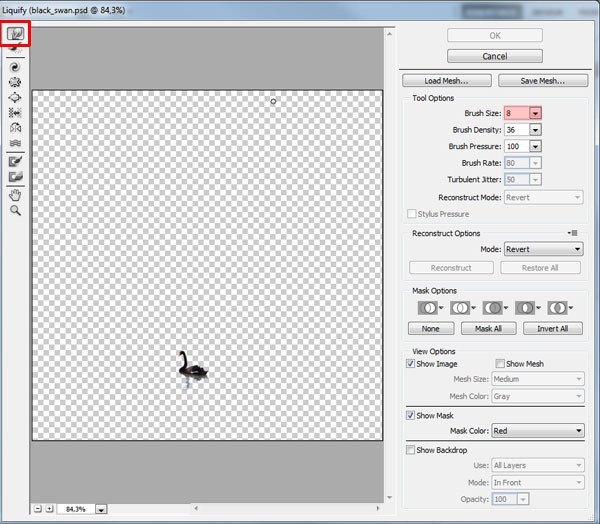This screenshot has width=600, height=524.
Task: Open the Mesh Size Medium dropdown
Action: point(538,379)
